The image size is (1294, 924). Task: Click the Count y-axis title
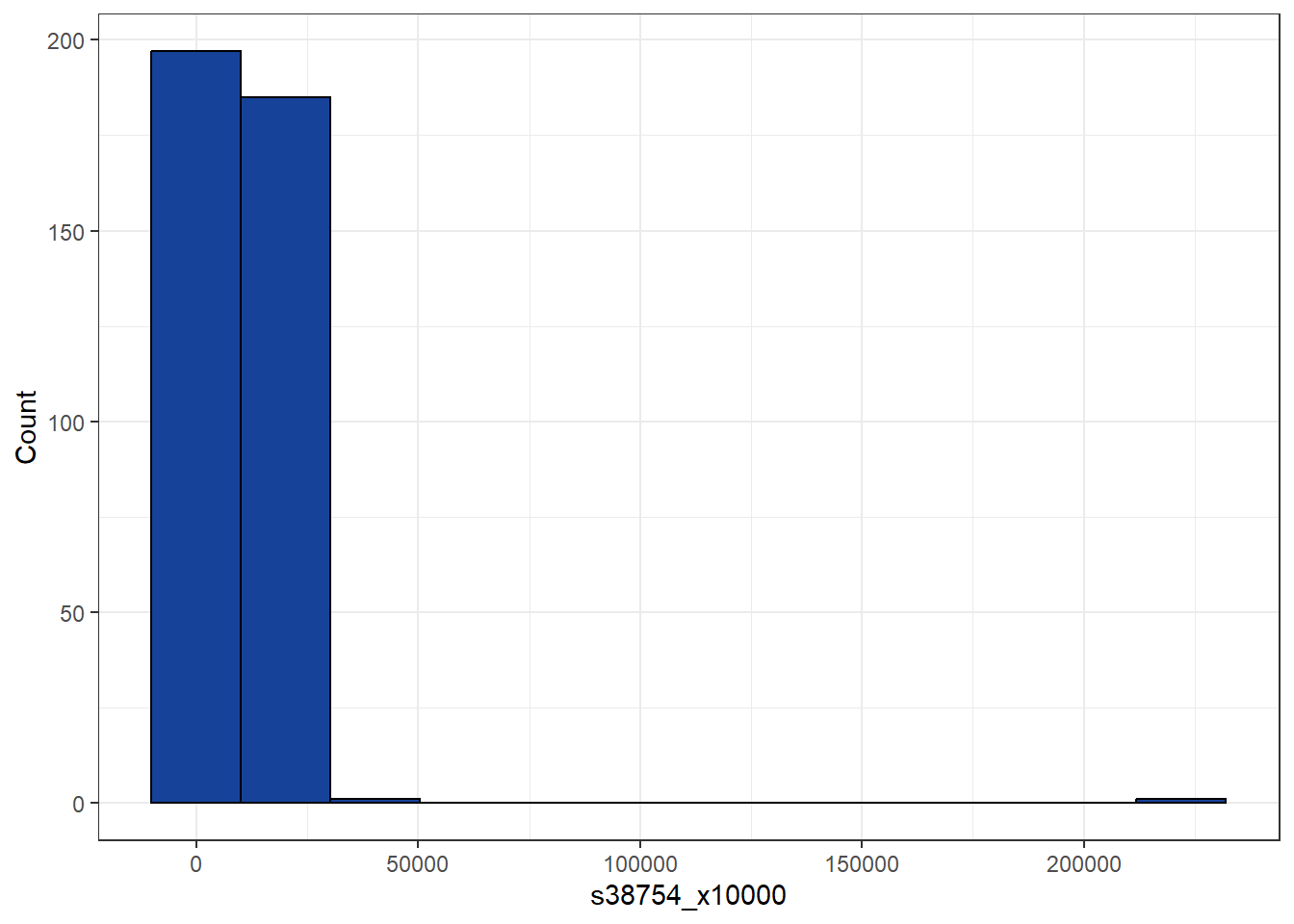(26, 426)
